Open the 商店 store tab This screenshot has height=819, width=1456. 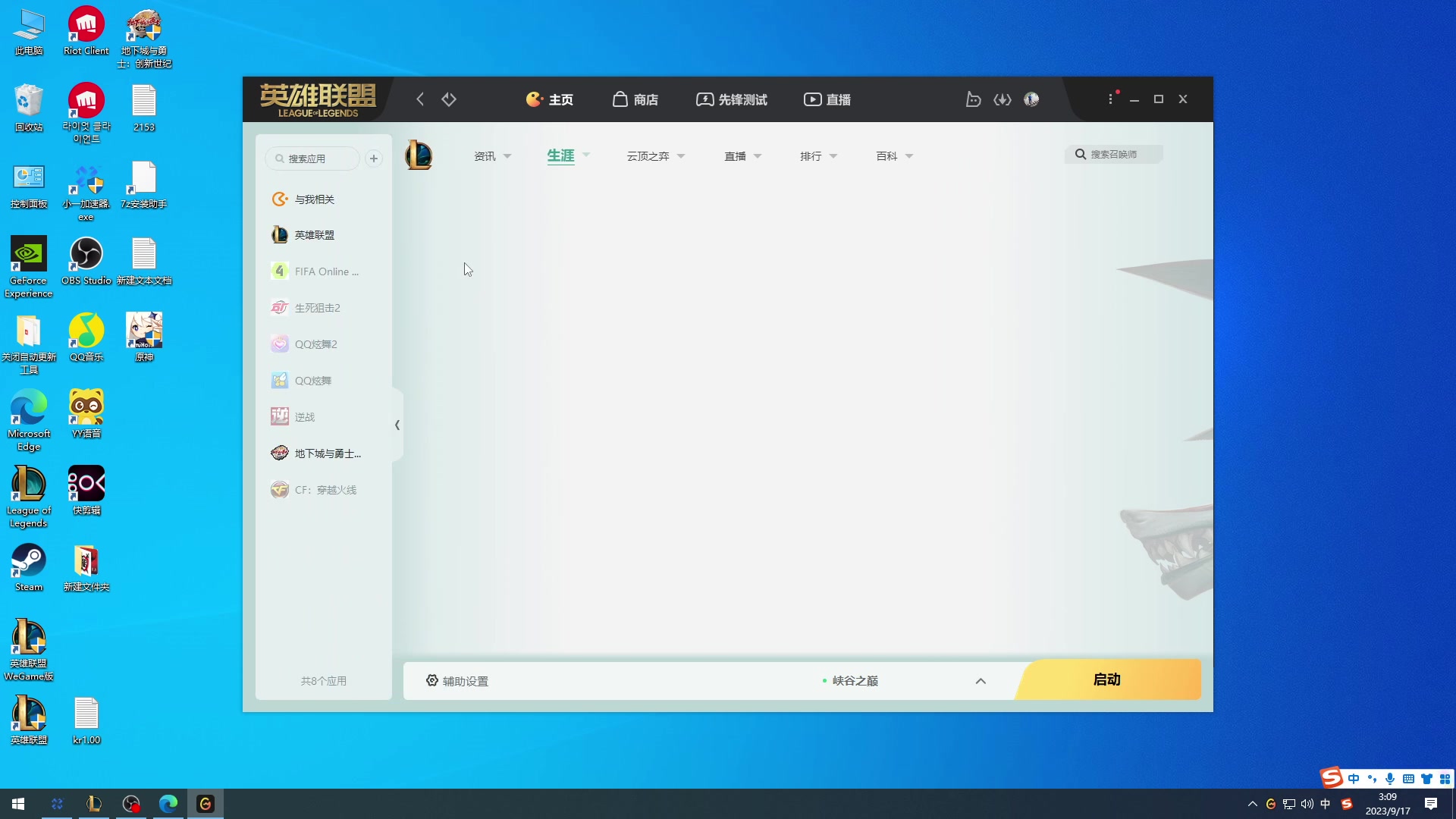(x=635, y=99)
